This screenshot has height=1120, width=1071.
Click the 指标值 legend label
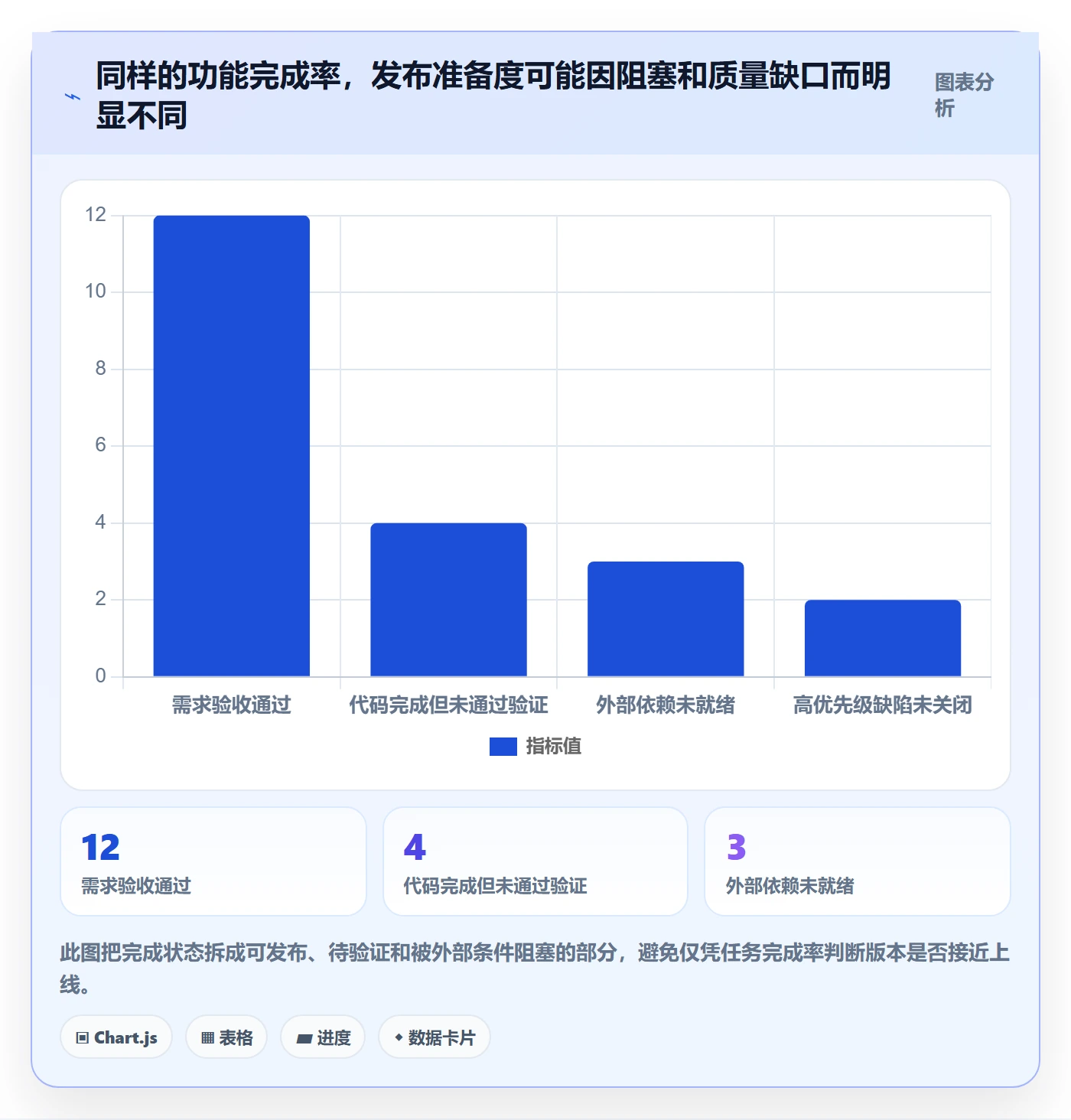(x=554, y=747)
